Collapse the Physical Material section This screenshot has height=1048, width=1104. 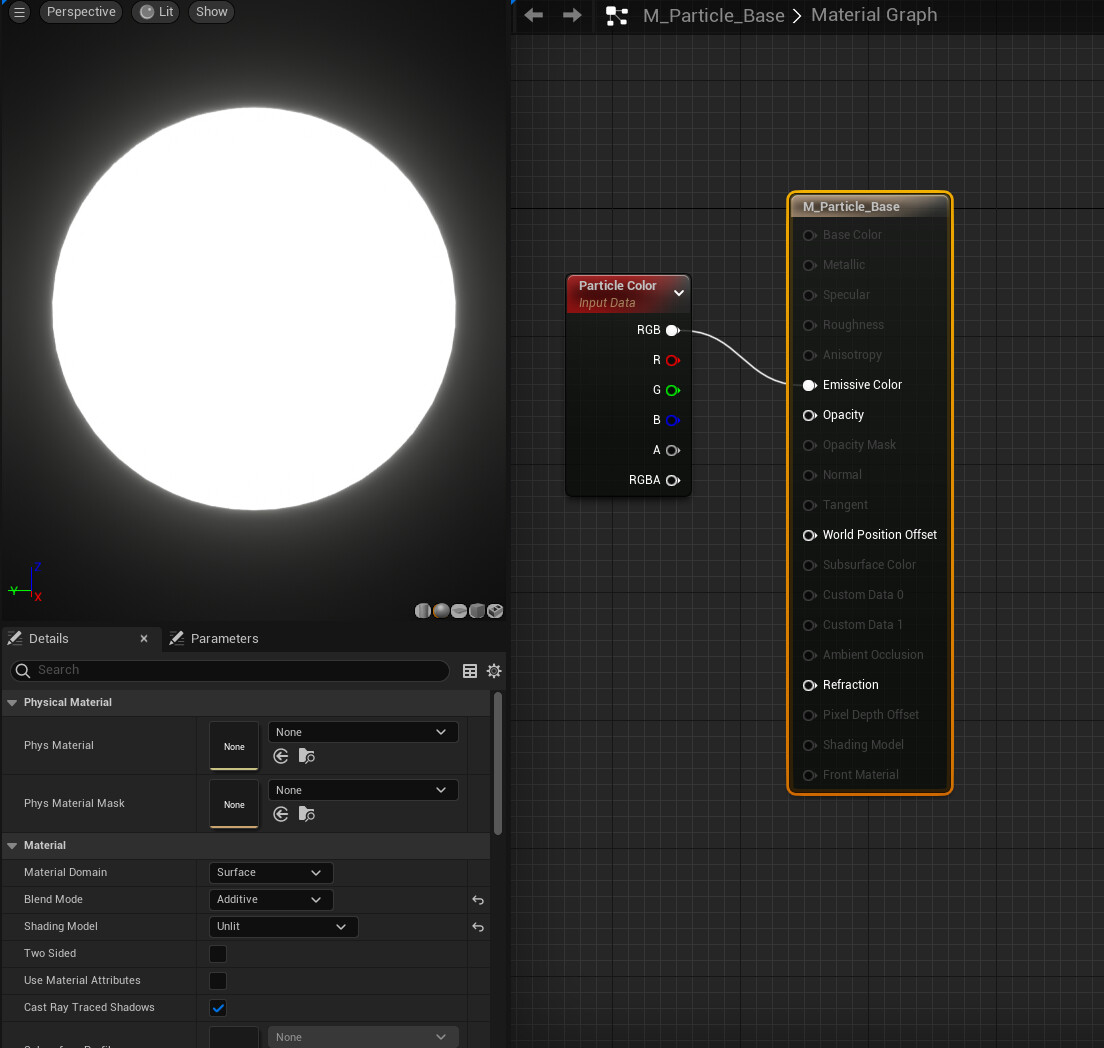[13, 703]
